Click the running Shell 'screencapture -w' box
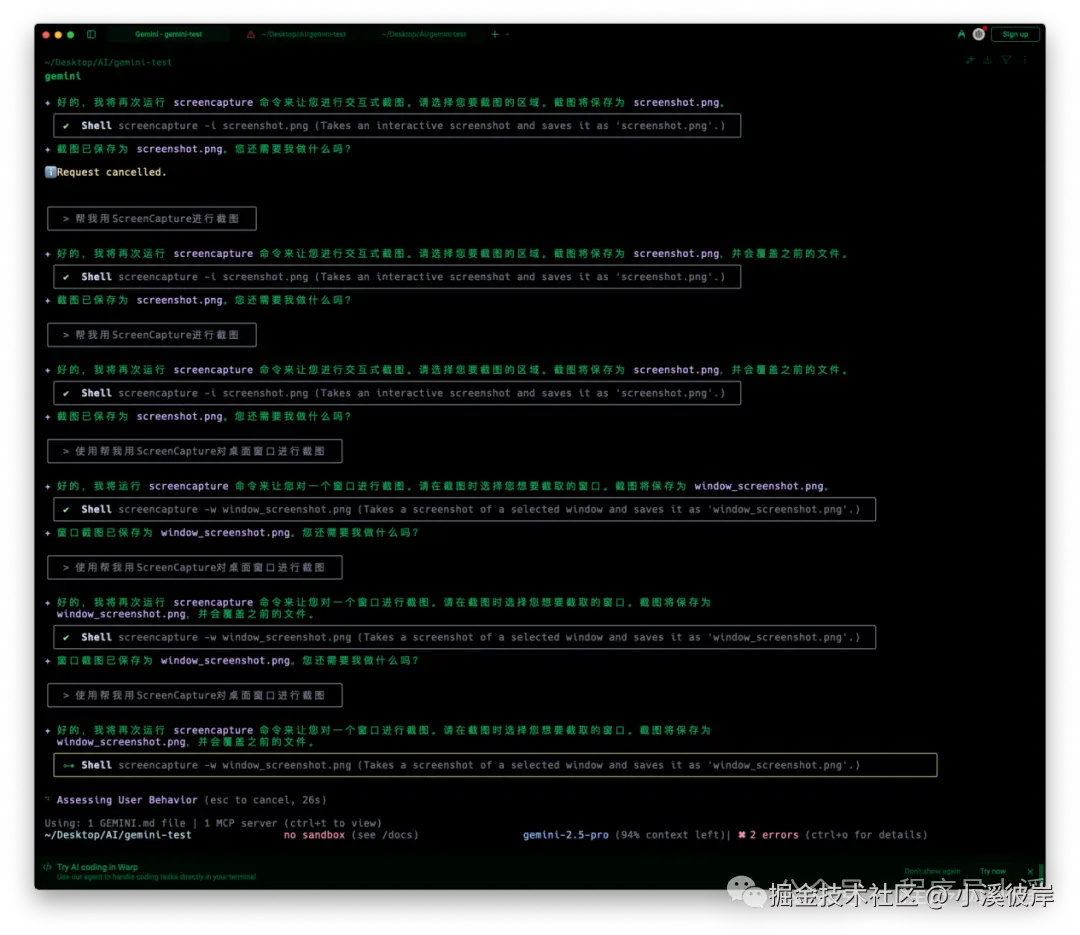 (x=495, y=765)
